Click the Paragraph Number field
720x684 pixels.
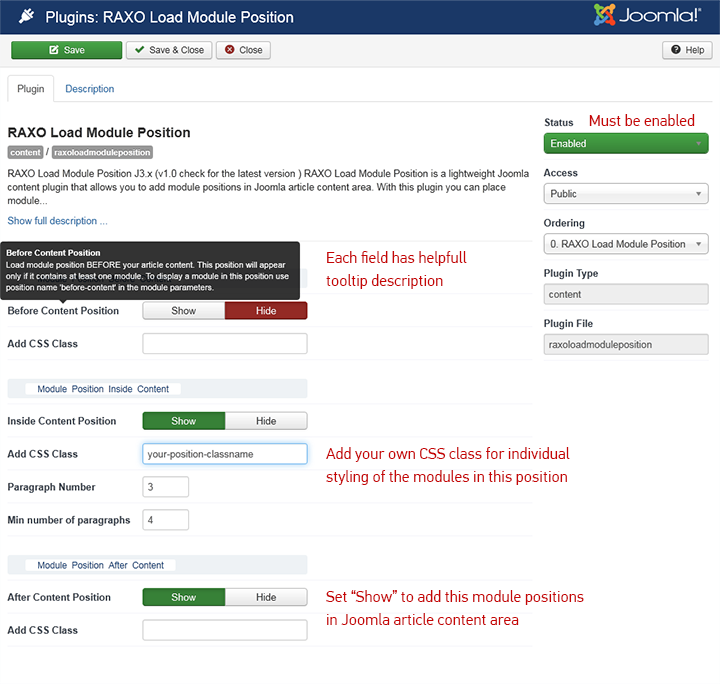click(x=166, y=487)
